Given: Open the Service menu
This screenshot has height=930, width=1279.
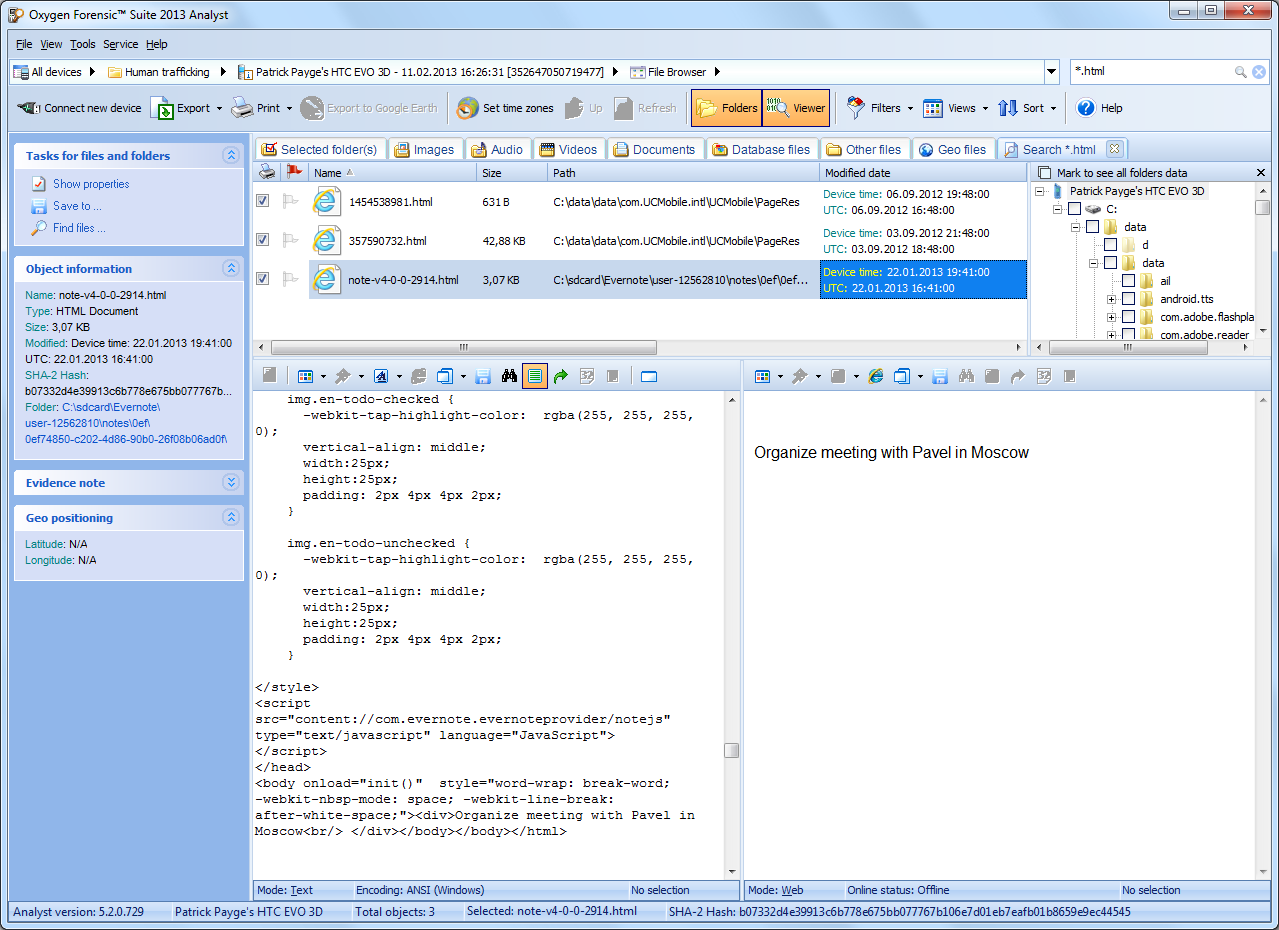Looking at the screenshot, I should [x=121, y=44].
